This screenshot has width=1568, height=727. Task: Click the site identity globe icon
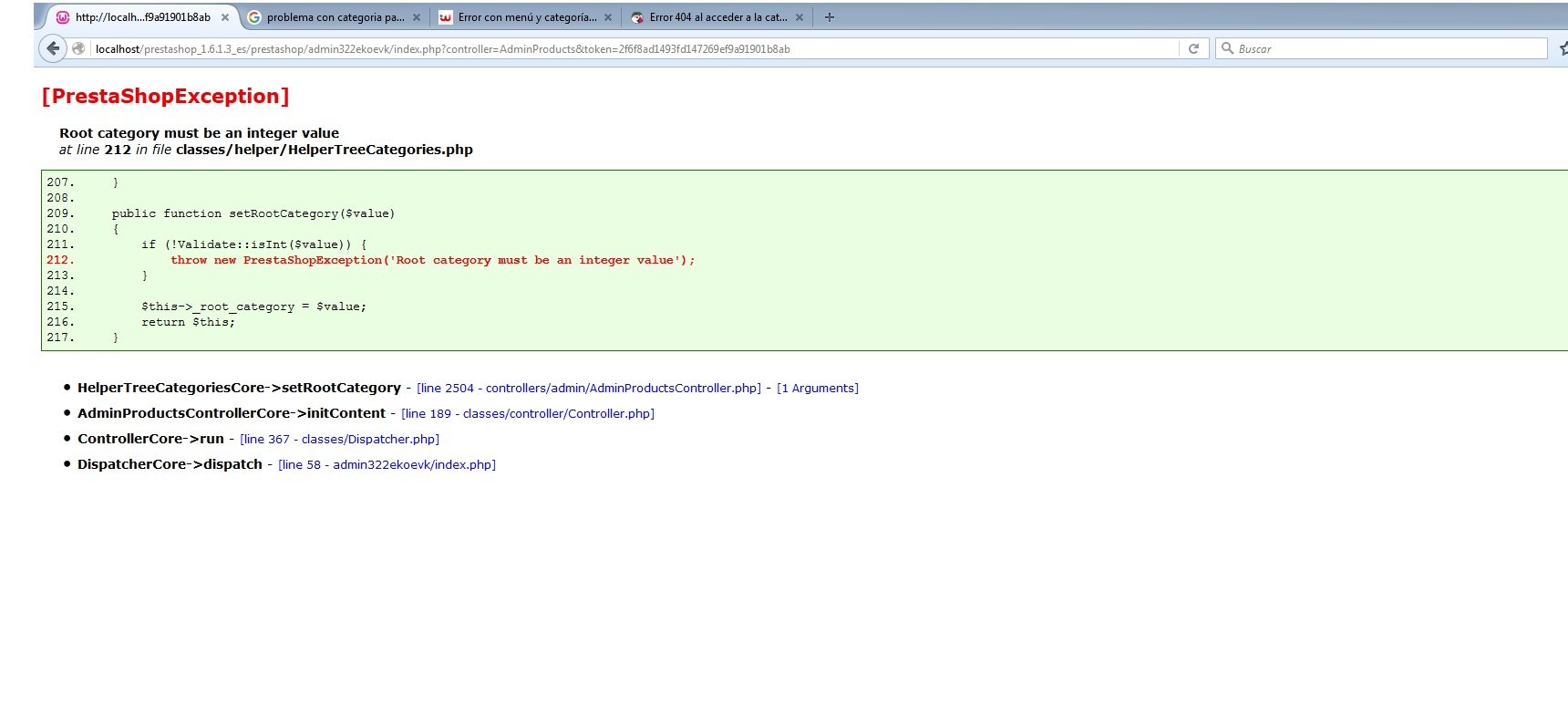(78, 48)
